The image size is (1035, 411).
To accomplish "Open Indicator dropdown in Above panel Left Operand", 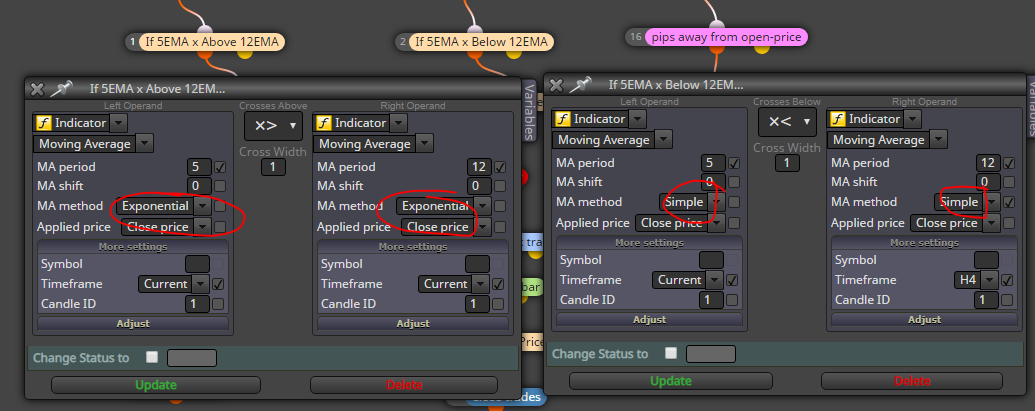I will click(x=118, y=123).
